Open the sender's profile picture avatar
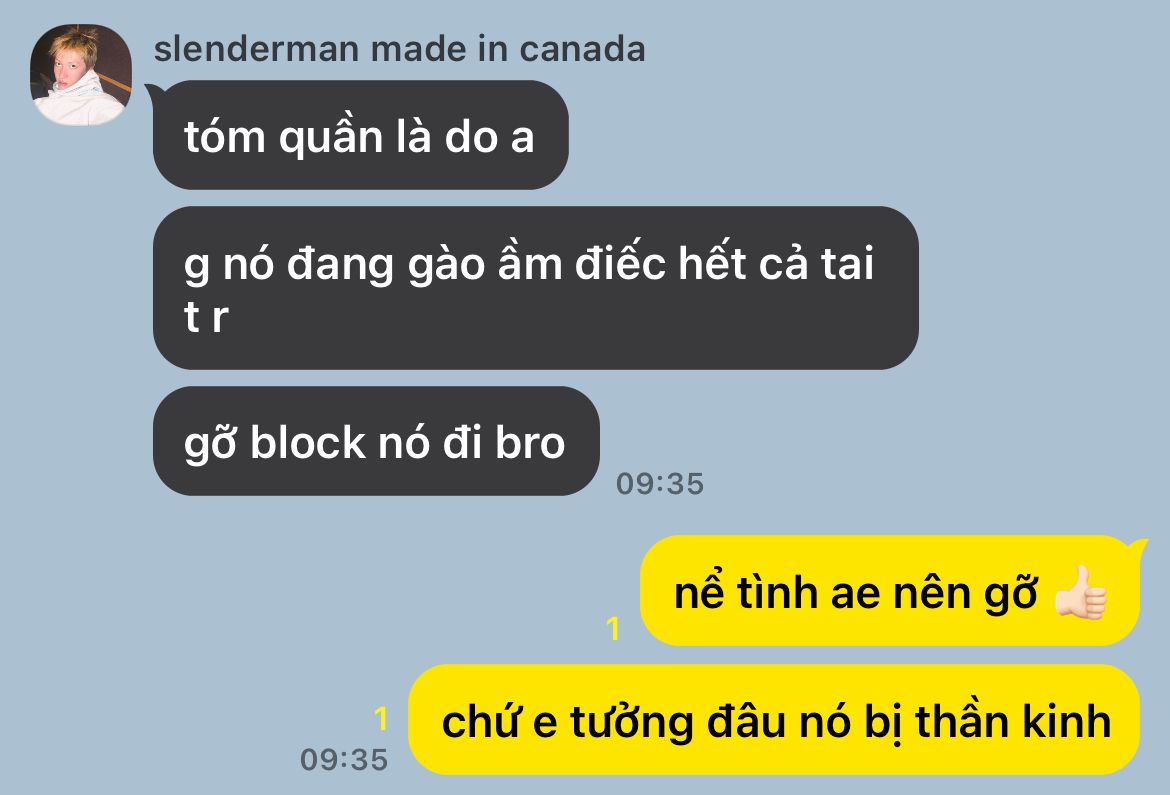The width and height of the screenshot is (1170, 795). tap(81, 75)
